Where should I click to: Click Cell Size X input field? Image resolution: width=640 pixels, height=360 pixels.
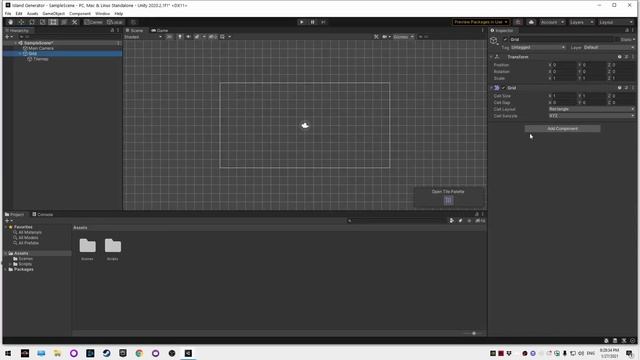click(x=564, y=96)
